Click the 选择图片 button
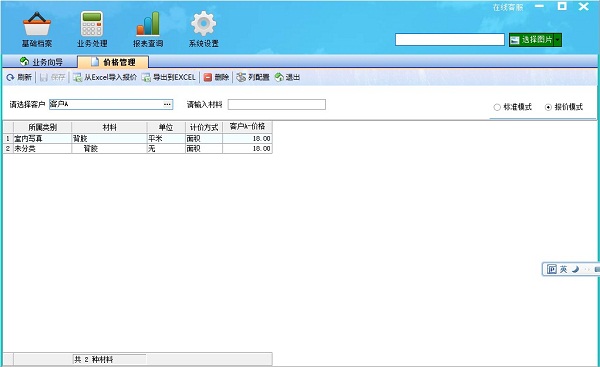This screenshot has width=600, height=367. coord(532,39)
